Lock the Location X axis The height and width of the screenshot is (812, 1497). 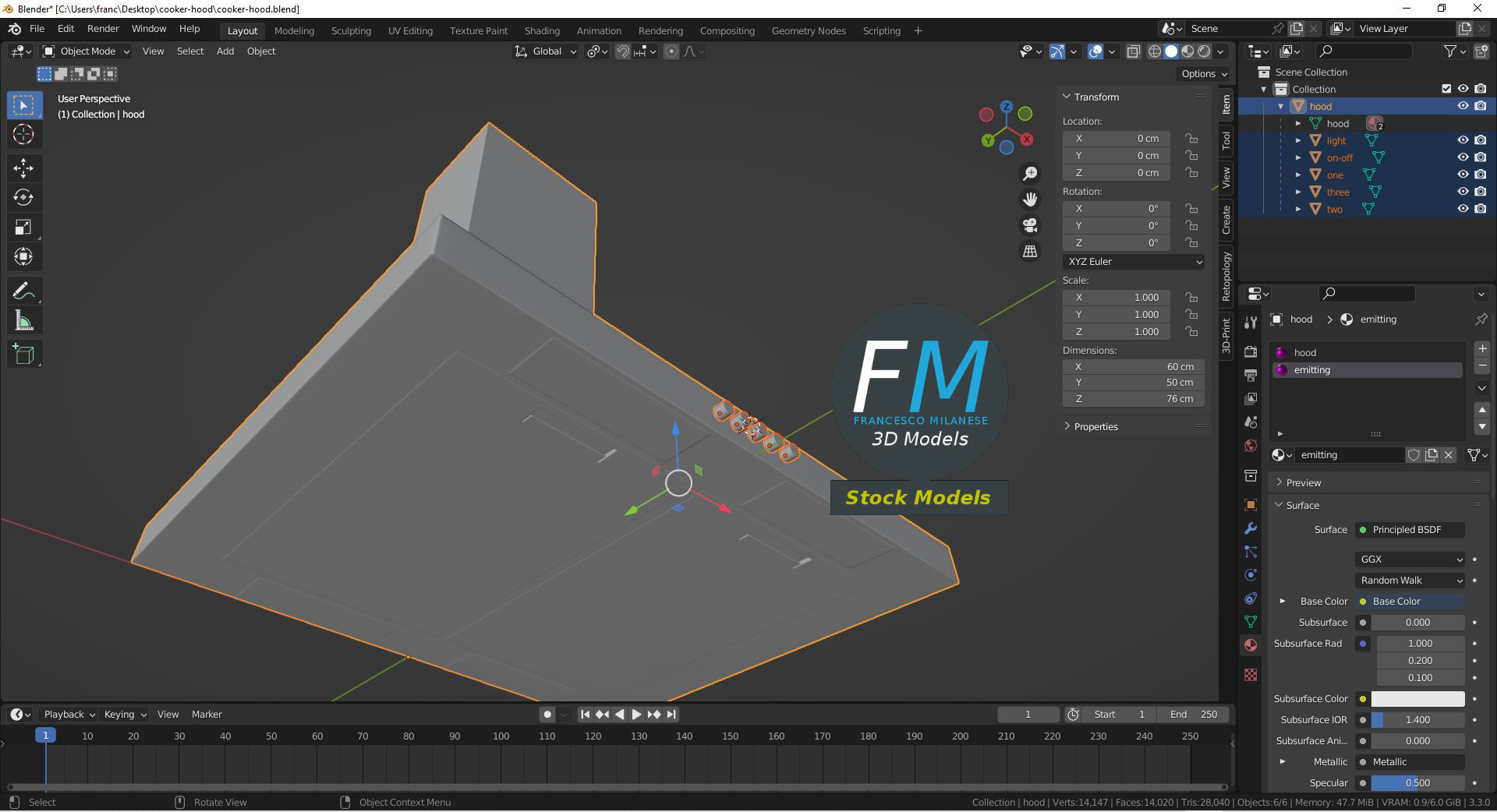pos(1191,139)
